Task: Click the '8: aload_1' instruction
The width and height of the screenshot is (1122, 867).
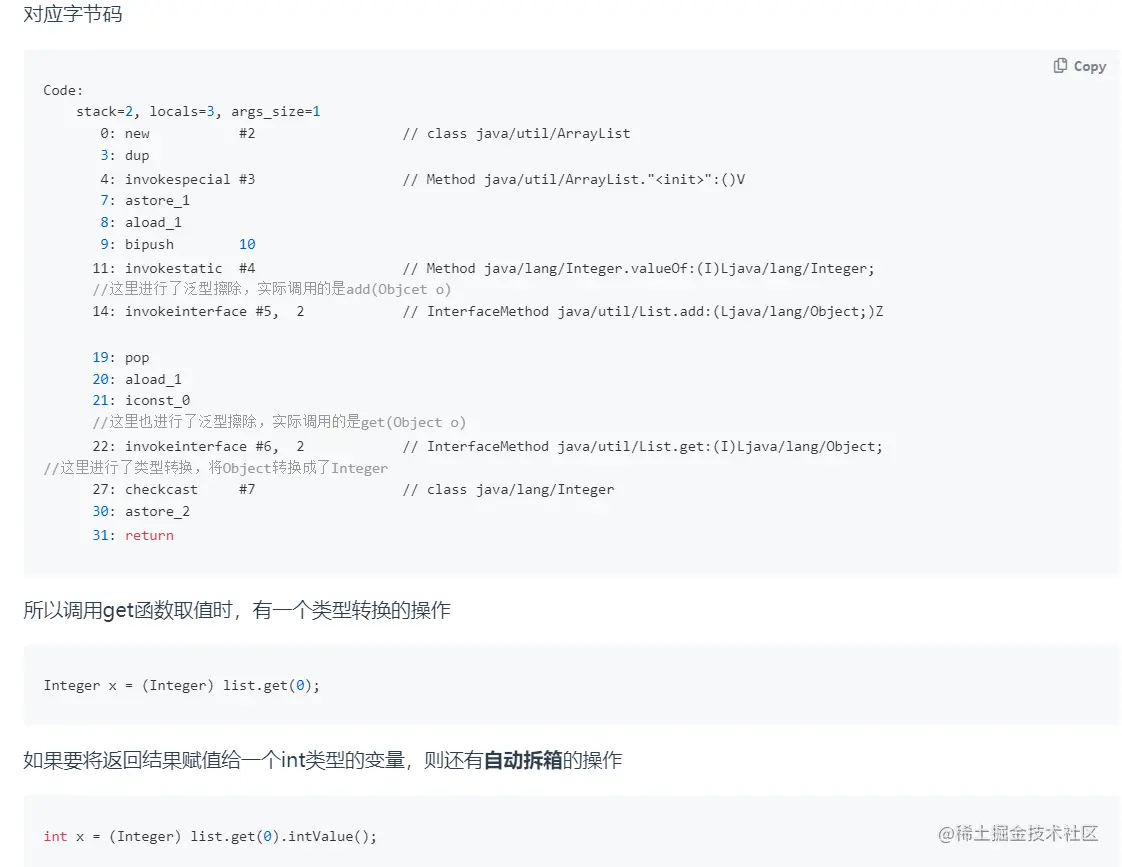Action: (141, 222)
